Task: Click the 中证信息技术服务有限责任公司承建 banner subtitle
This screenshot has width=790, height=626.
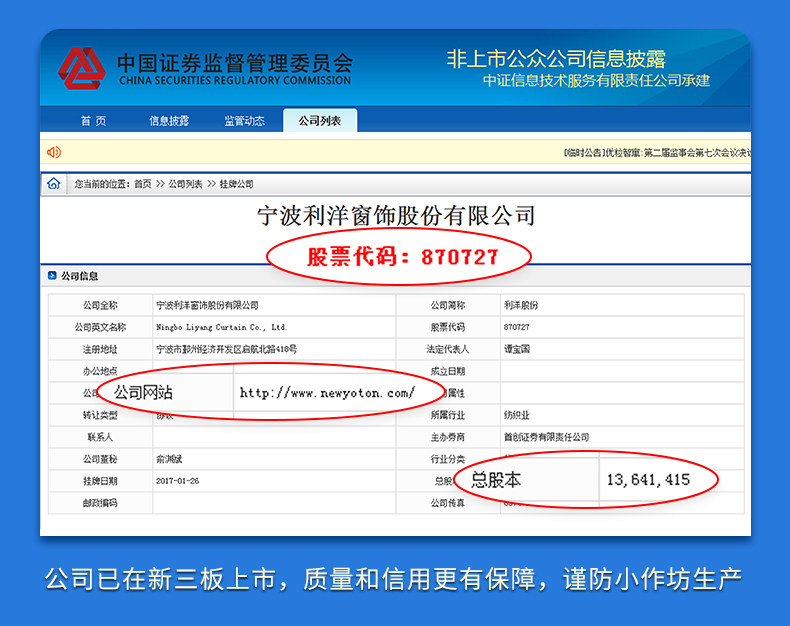Action: tap(597, 81)
